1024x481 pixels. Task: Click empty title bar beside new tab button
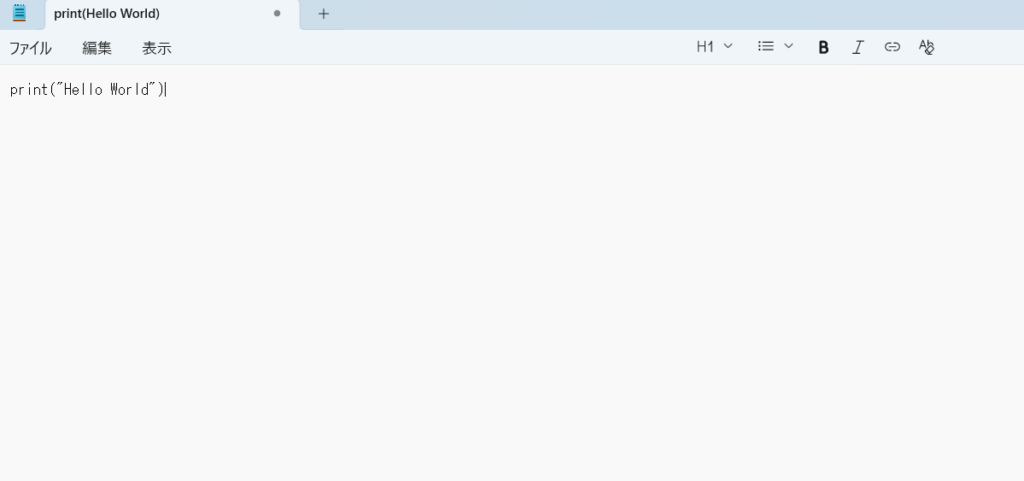(x=679, y=14)
